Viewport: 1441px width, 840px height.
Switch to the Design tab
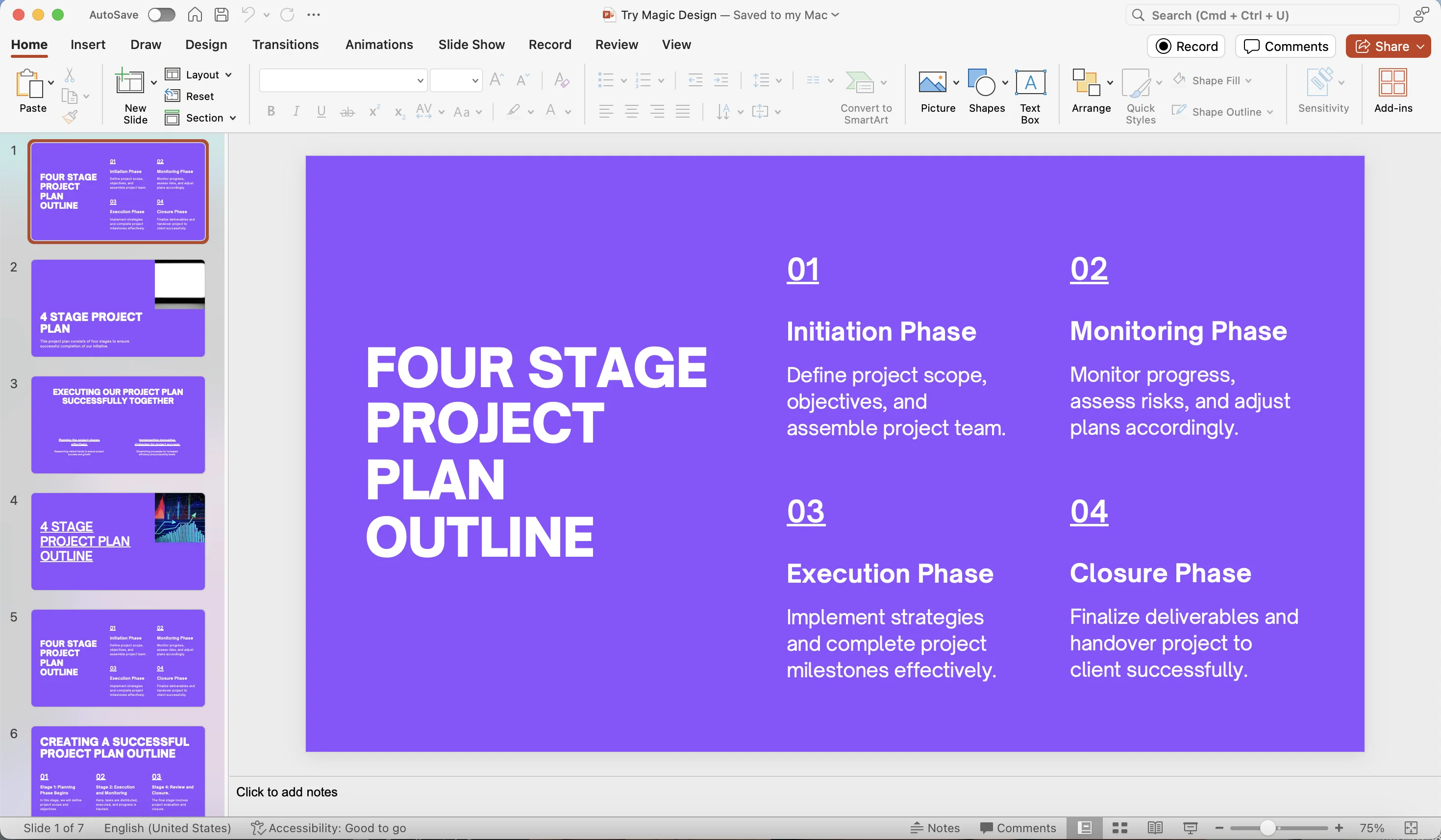pos(206,45)
